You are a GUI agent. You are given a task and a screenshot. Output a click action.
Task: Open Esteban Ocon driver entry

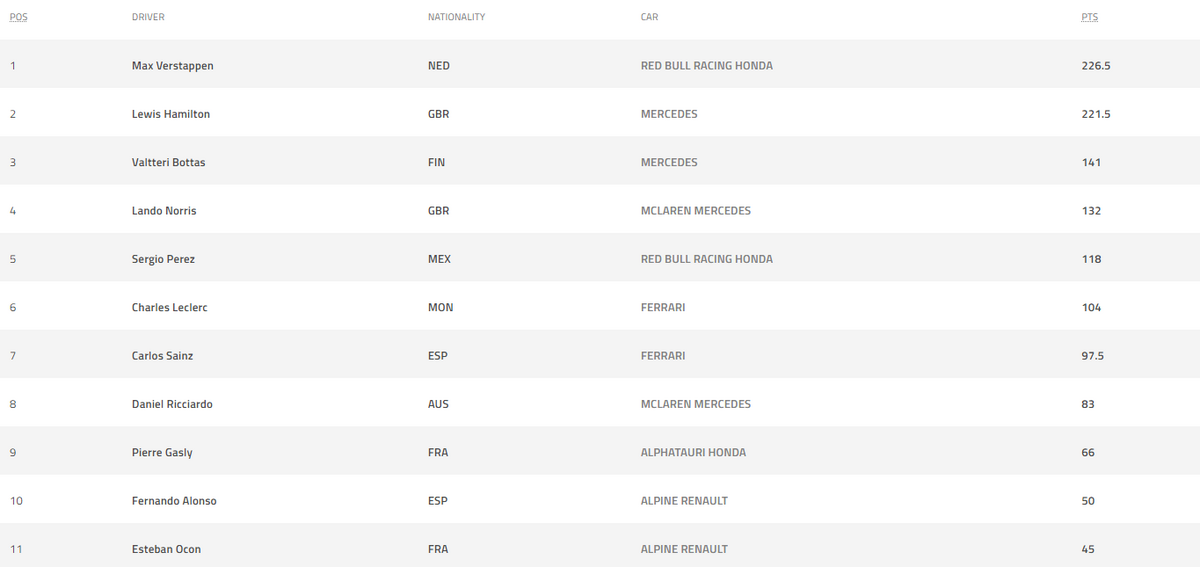point(166,549)
